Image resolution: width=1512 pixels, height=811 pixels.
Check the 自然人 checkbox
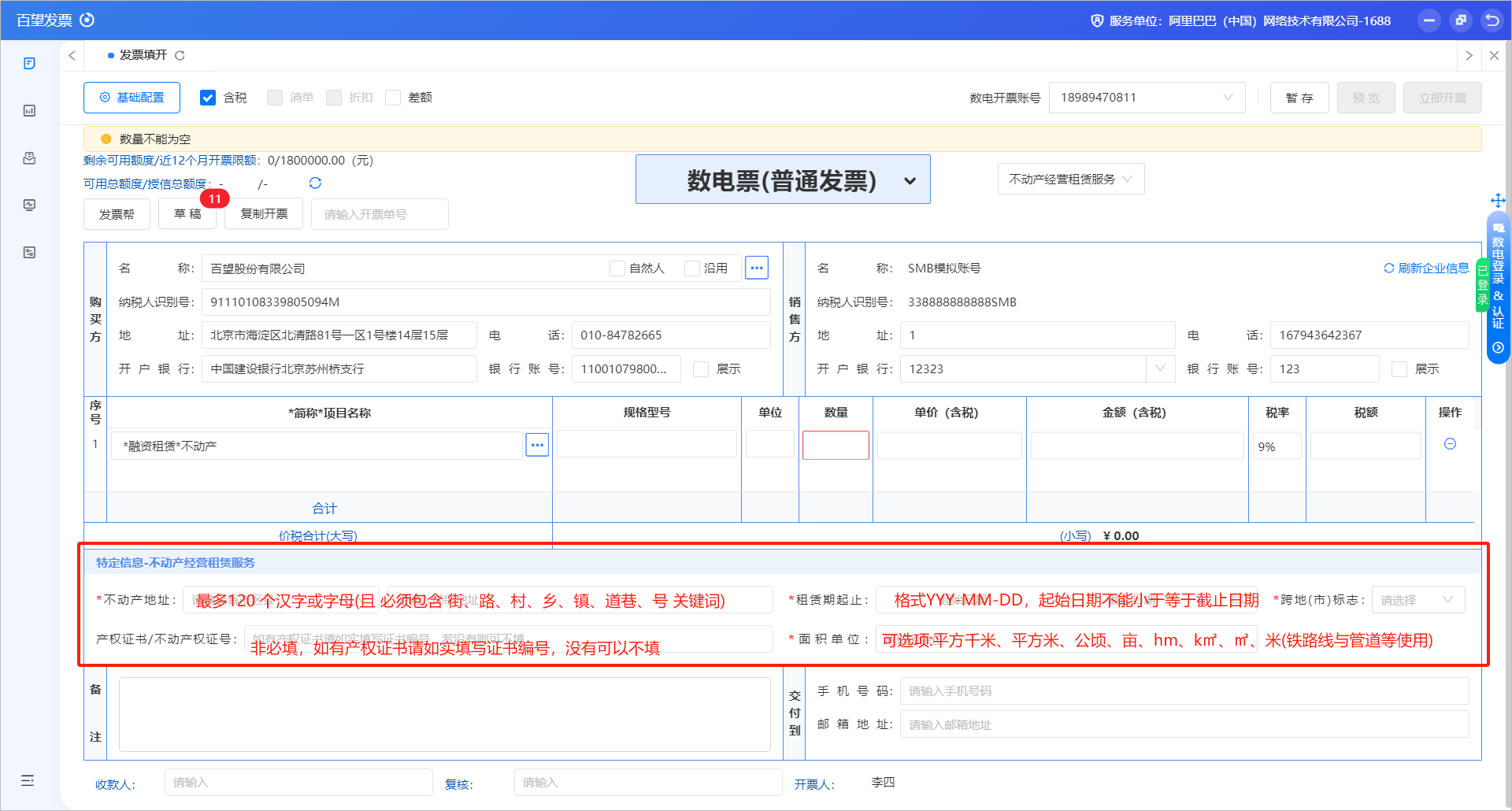pos(617,268)
